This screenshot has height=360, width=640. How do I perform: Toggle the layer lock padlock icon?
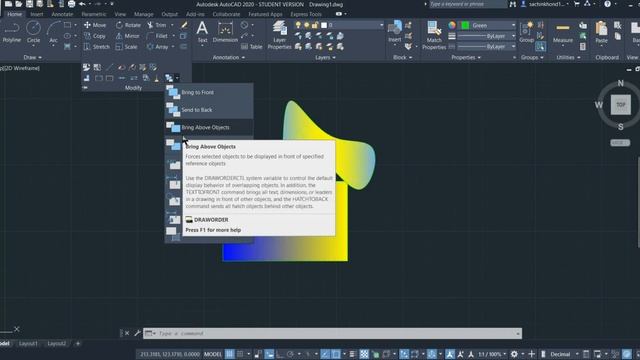pyautogui.click(x=315, y=25)
